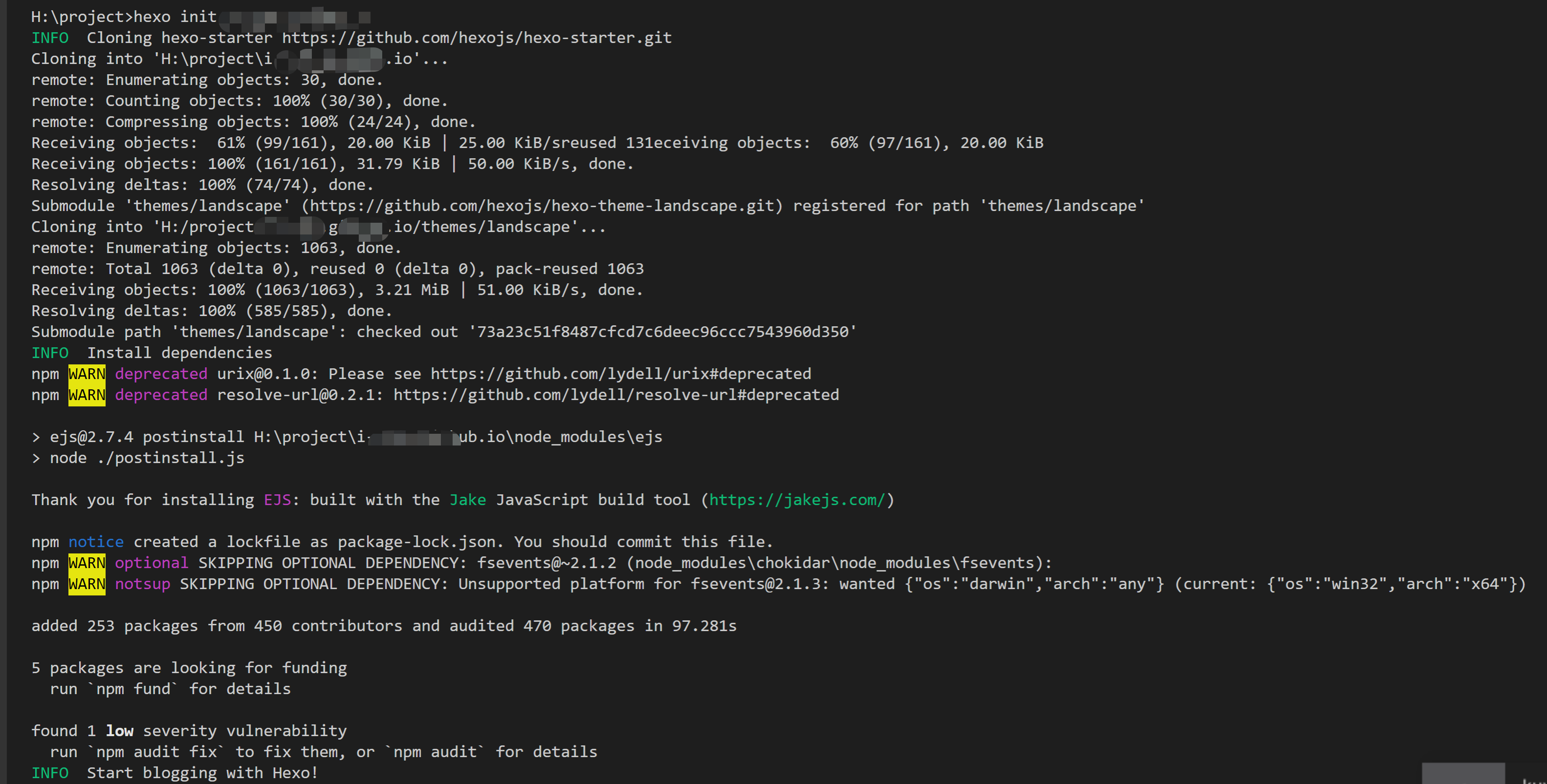Click the `npm fund` command text
The width and height of the screenshot is (1547, 784).
coord(133,689)
